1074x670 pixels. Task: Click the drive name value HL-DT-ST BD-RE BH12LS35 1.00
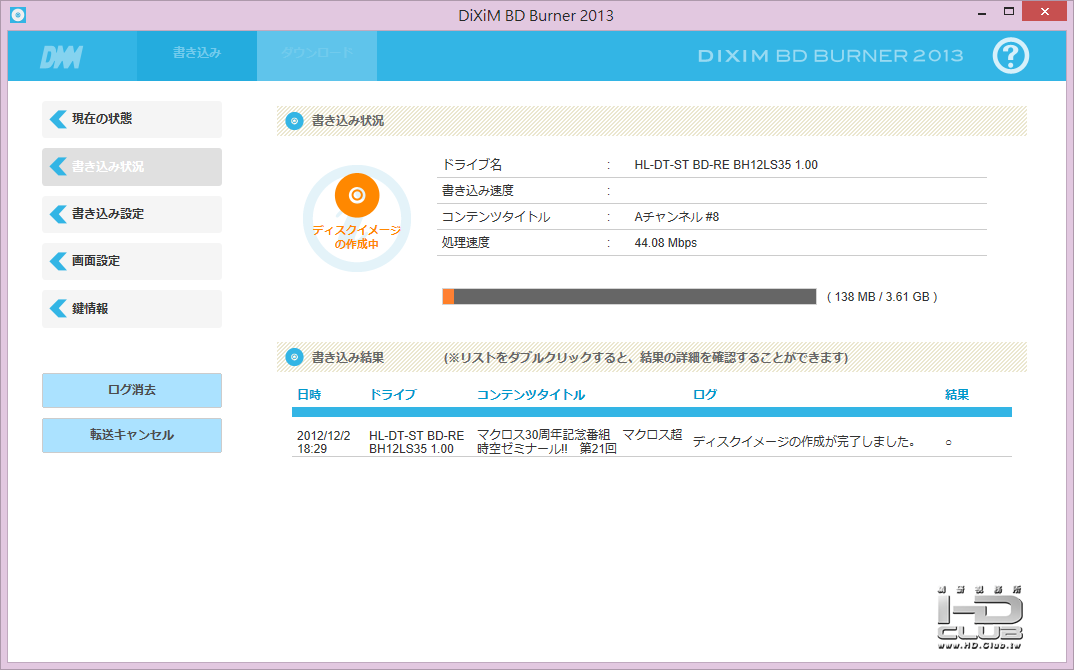coord(726,164)
